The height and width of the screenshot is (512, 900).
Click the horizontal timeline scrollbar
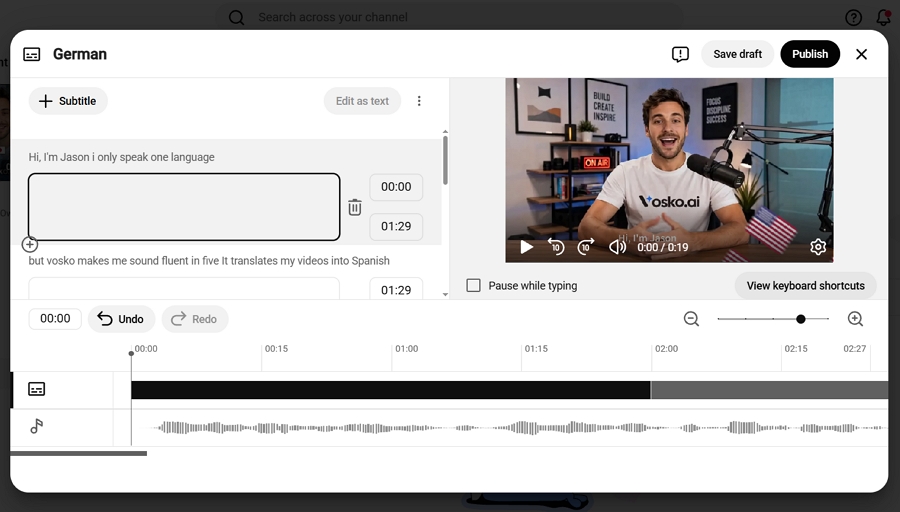(x=79, y=453)
